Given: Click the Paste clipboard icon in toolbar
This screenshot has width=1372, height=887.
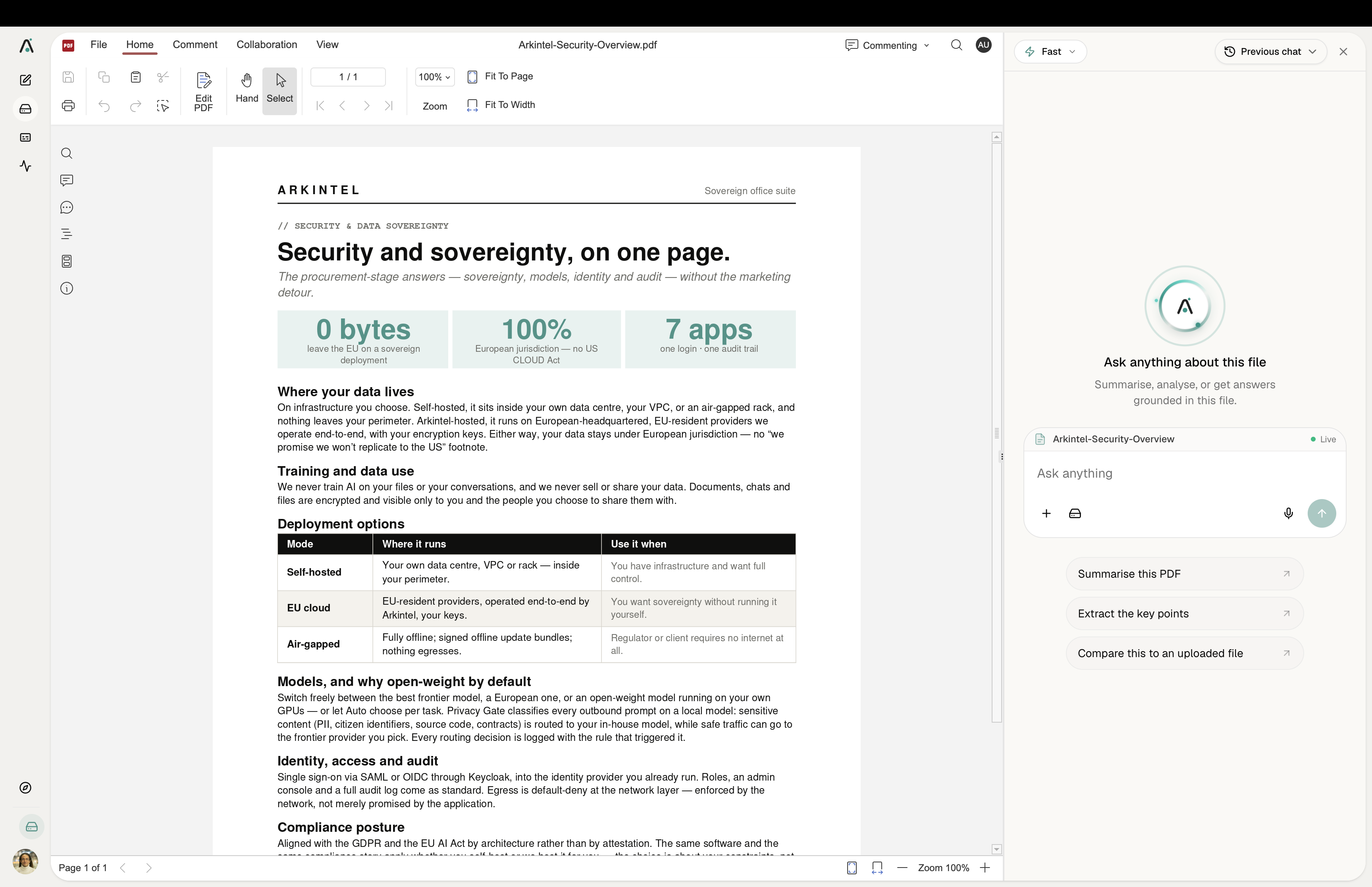Looking at the screenshot, I should point(135,77).
